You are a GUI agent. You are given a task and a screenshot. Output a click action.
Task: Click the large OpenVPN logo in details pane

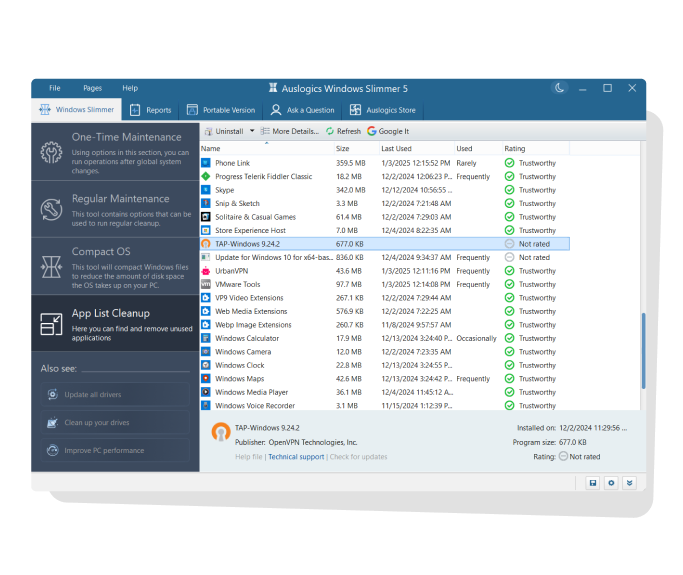221,432
